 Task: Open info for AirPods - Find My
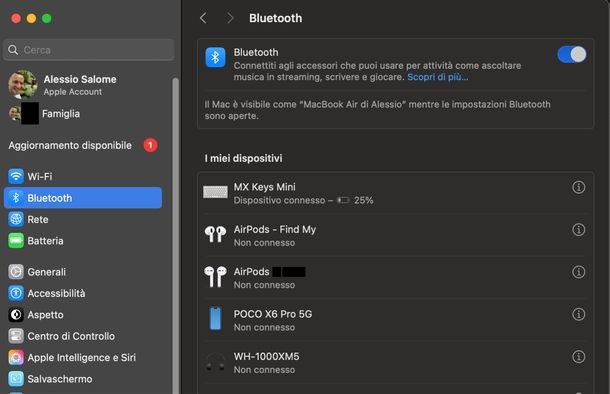[x=578, y=229]
